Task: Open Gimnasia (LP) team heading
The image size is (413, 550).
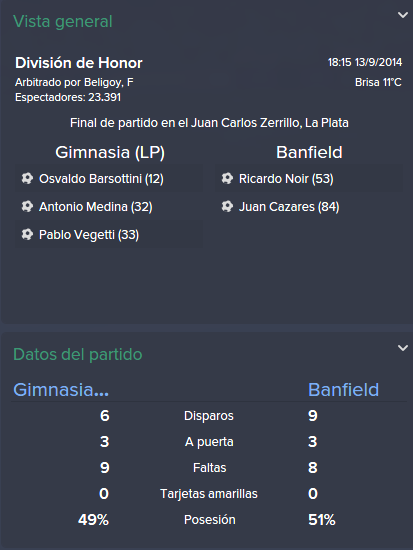Action: 110,153
